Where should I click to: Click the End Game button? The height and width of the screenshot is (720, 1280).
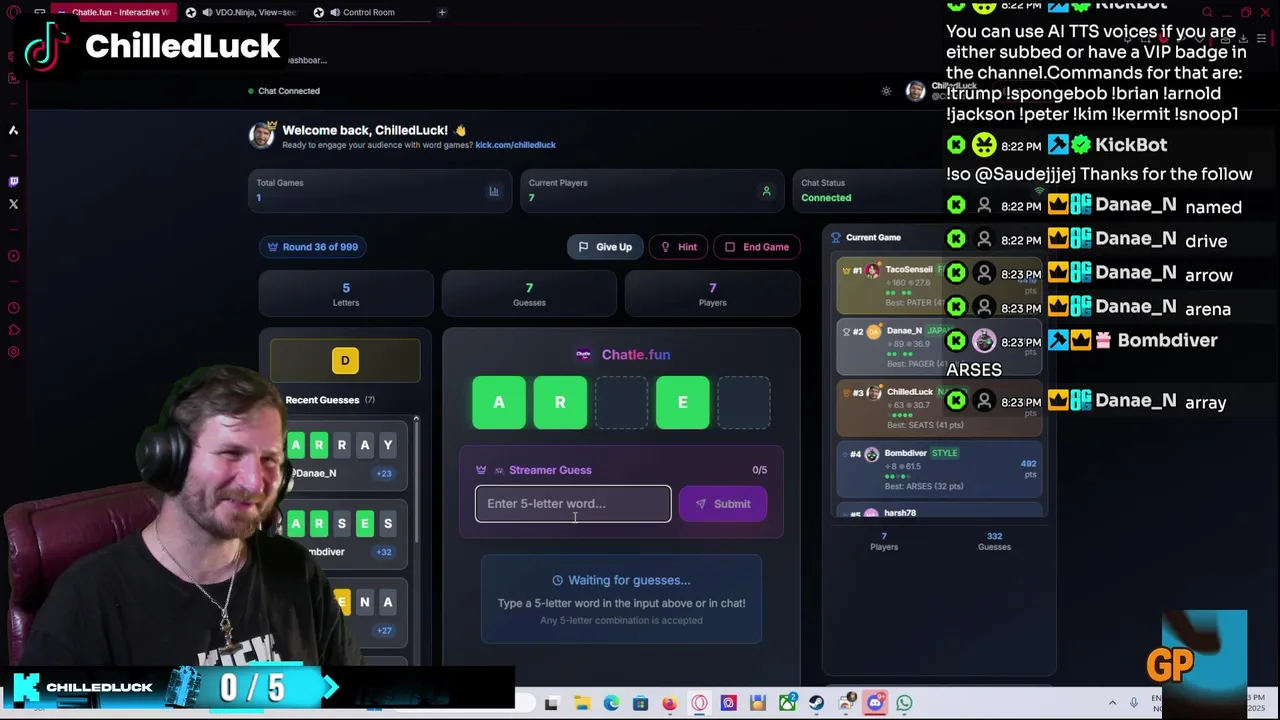757,247
